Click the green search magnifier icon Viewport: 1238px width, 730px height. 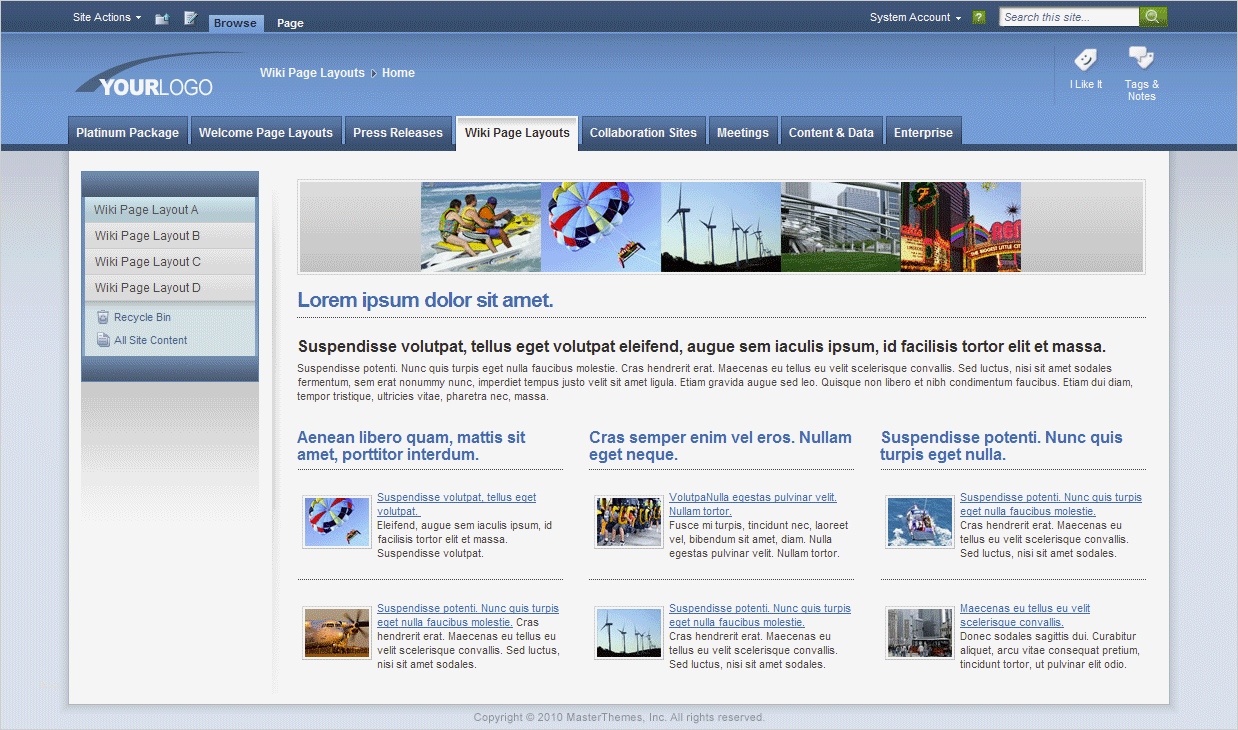click(1151, 16)
